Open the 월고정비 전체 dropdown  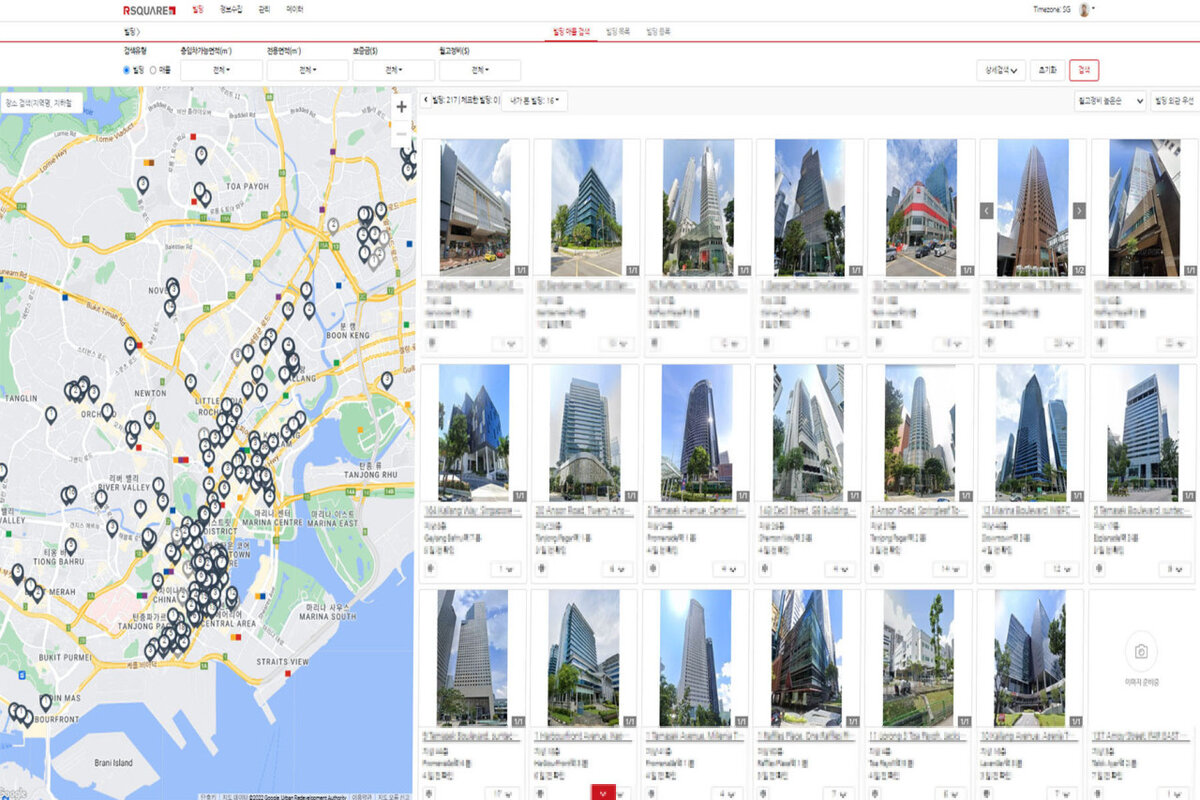point(479,70)
